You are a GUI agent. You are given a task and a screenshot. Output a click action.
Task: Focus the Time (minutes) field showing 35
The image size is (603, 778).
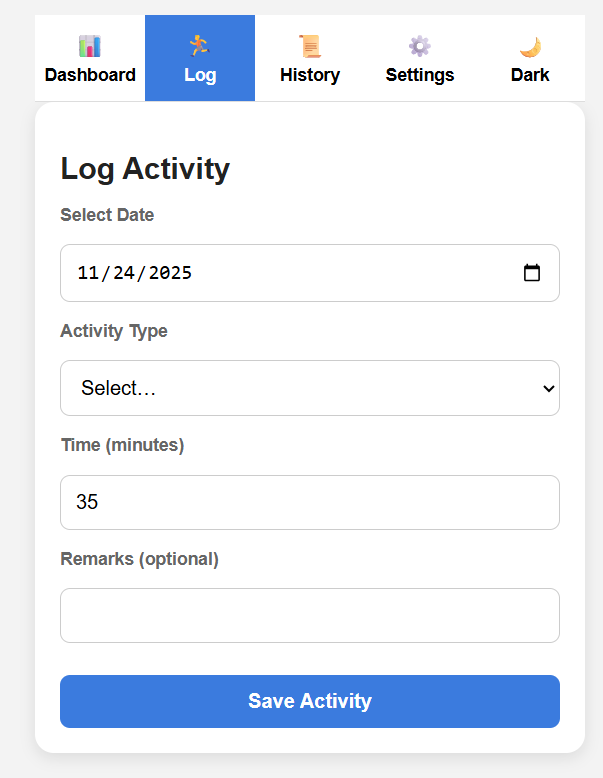310,502
